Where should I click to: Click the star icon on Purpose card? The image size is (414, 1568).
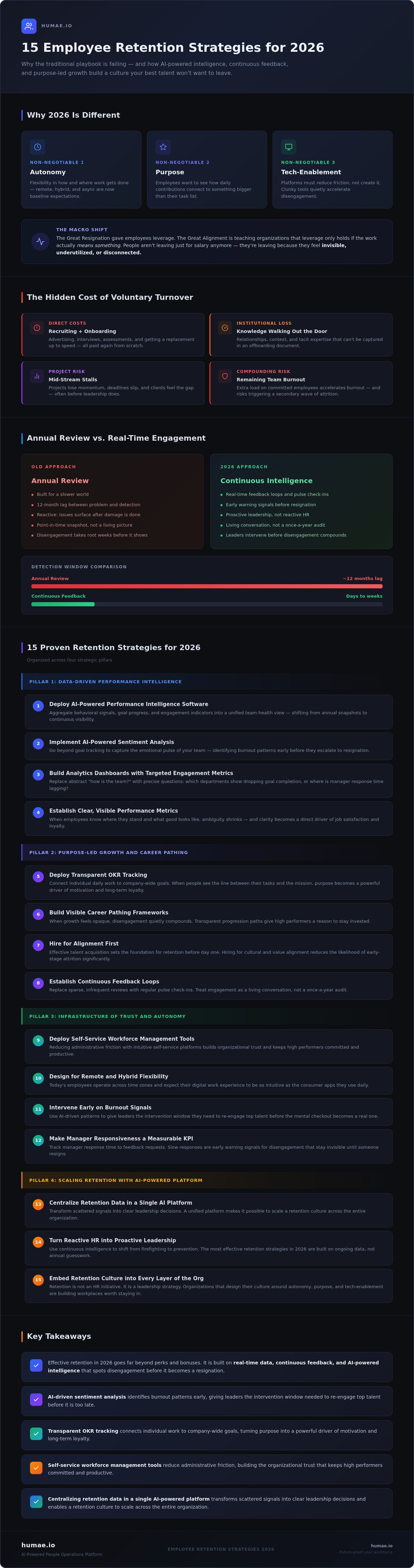[163, 147]
